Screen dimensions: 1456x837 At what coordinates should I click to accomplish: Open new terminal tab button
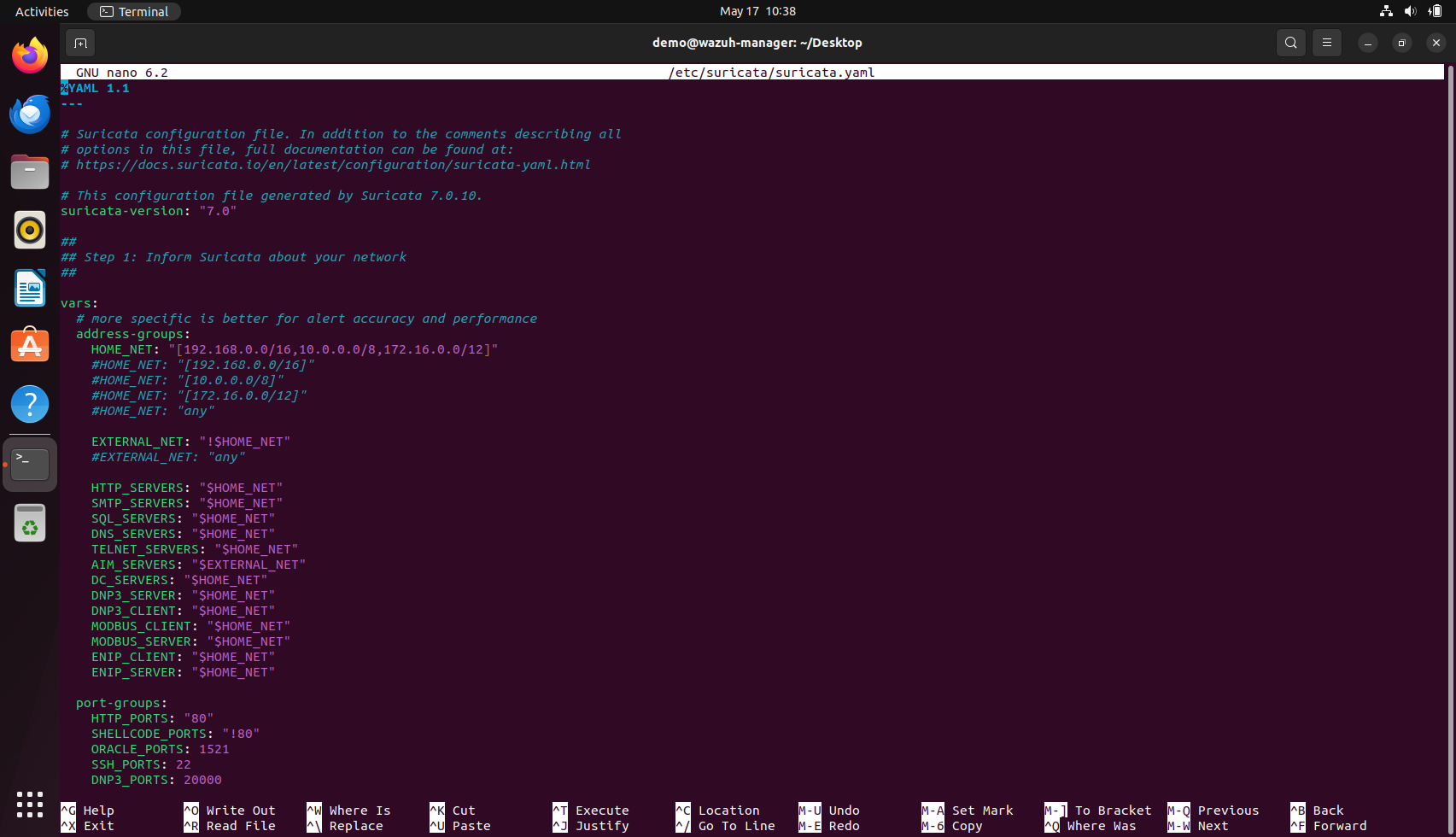click(x=80, y=43)
